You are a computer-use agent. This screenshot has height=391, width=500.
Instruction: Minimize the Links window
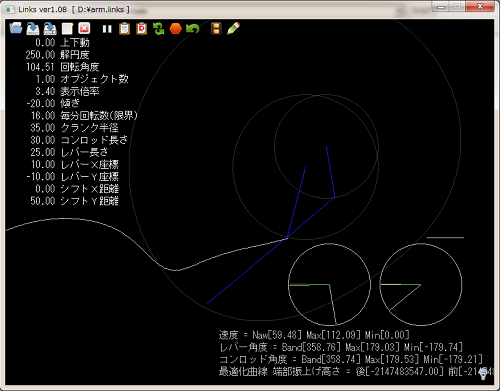[x=441, y=7]
